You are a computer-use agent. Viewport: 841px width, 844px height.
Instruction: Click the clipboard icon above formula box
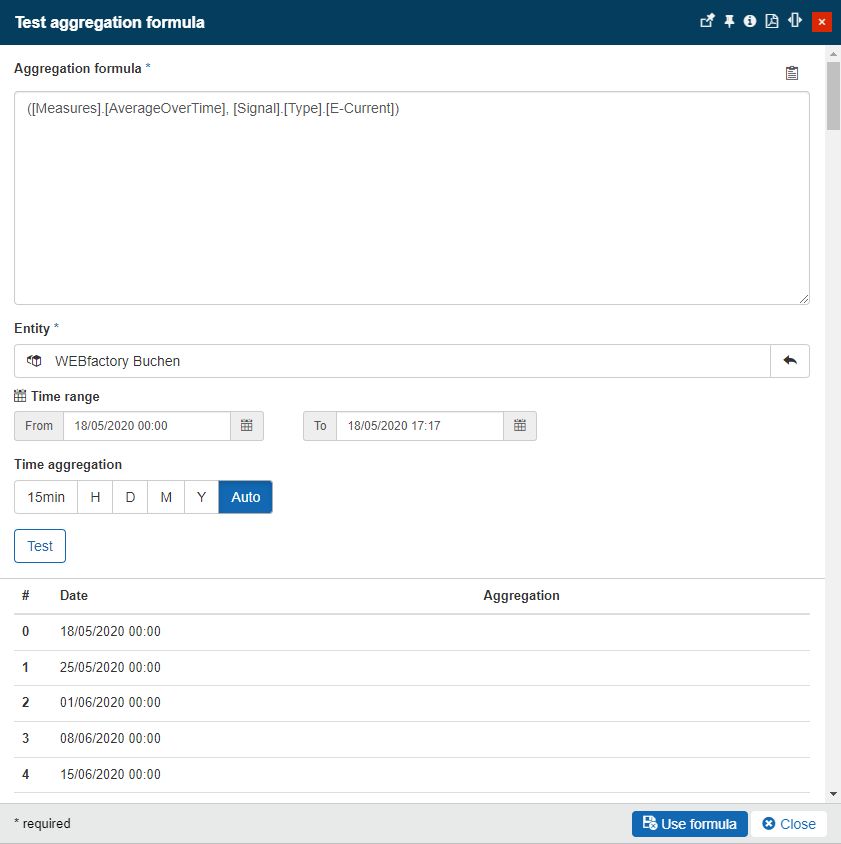coord(792,73)
